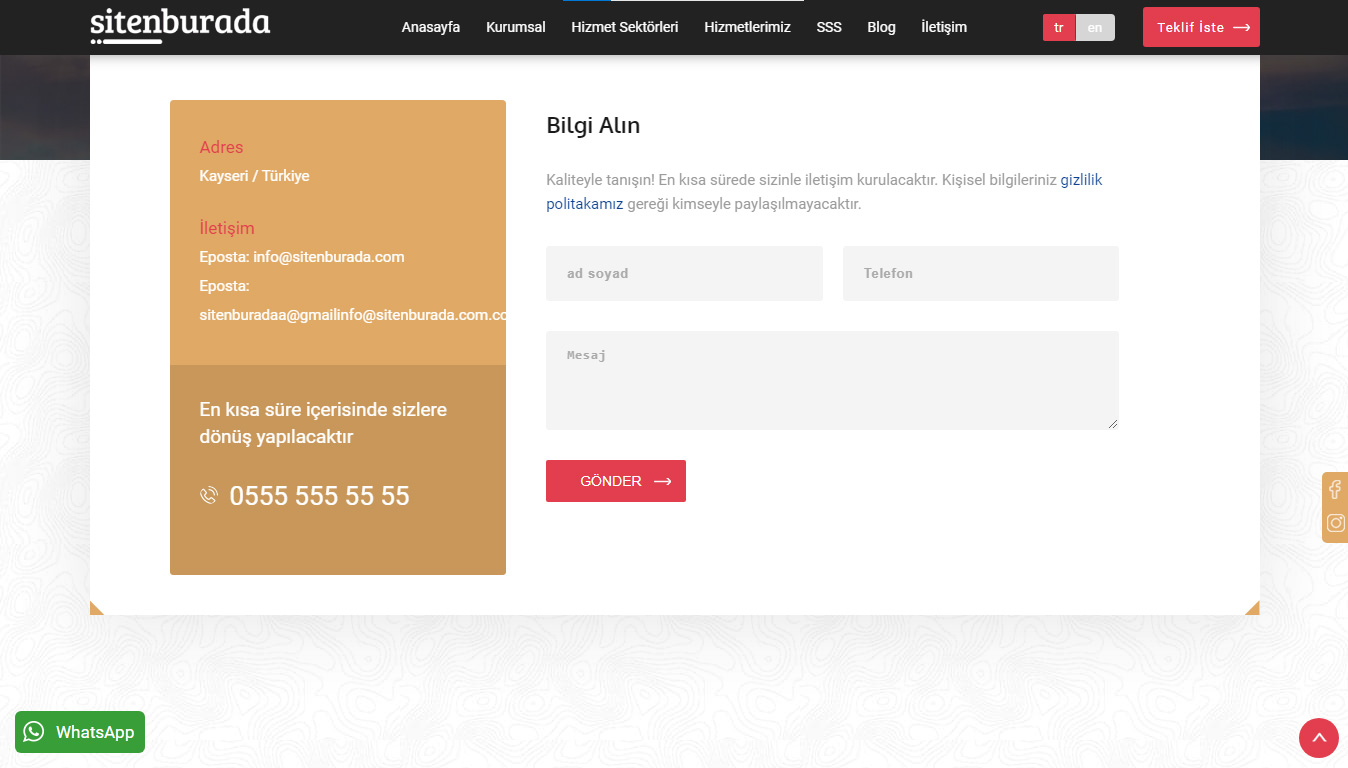Viewport: 1348px width, 768px height.
Task: Switch language to tr
Action: pyautogui.click(x=1059, y=27)
